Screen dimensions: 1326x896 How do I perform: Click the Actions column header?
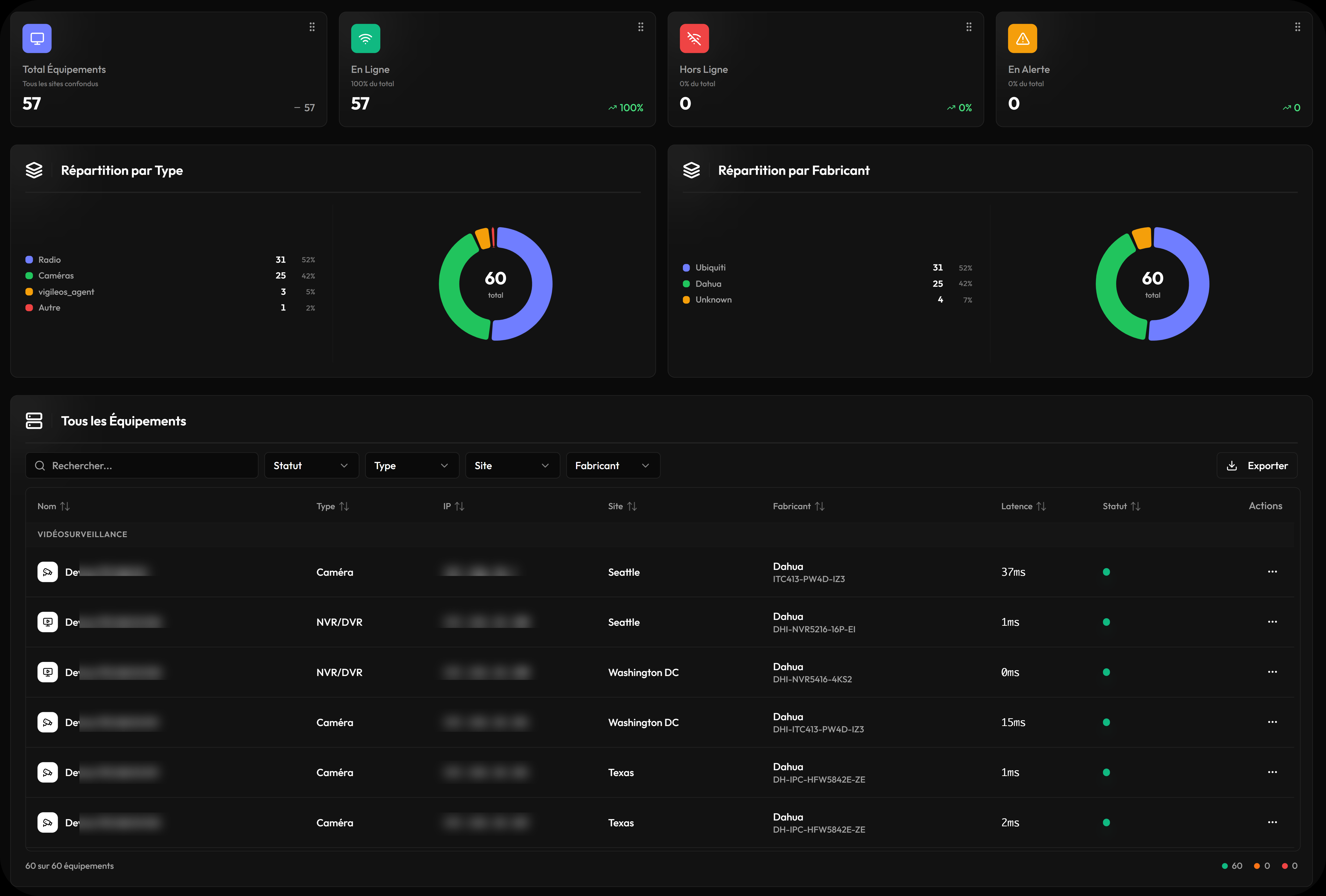pyautogui.click(x=1266, y=506)
